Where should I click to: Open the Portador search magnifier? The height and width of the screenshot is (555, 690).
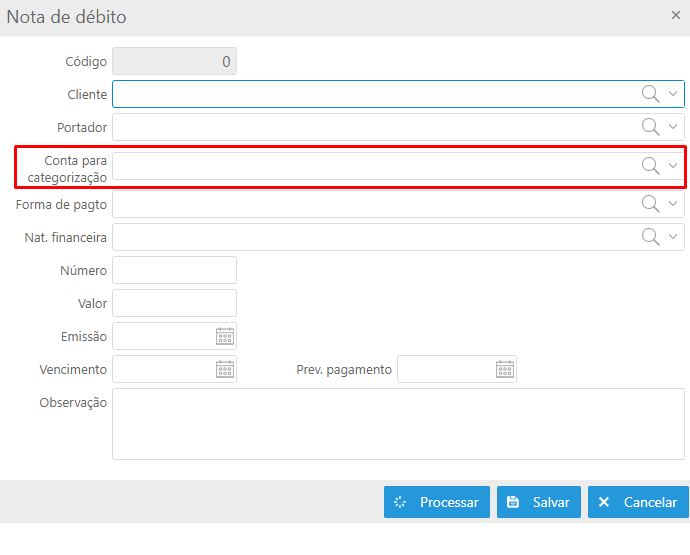coord(650,127)
